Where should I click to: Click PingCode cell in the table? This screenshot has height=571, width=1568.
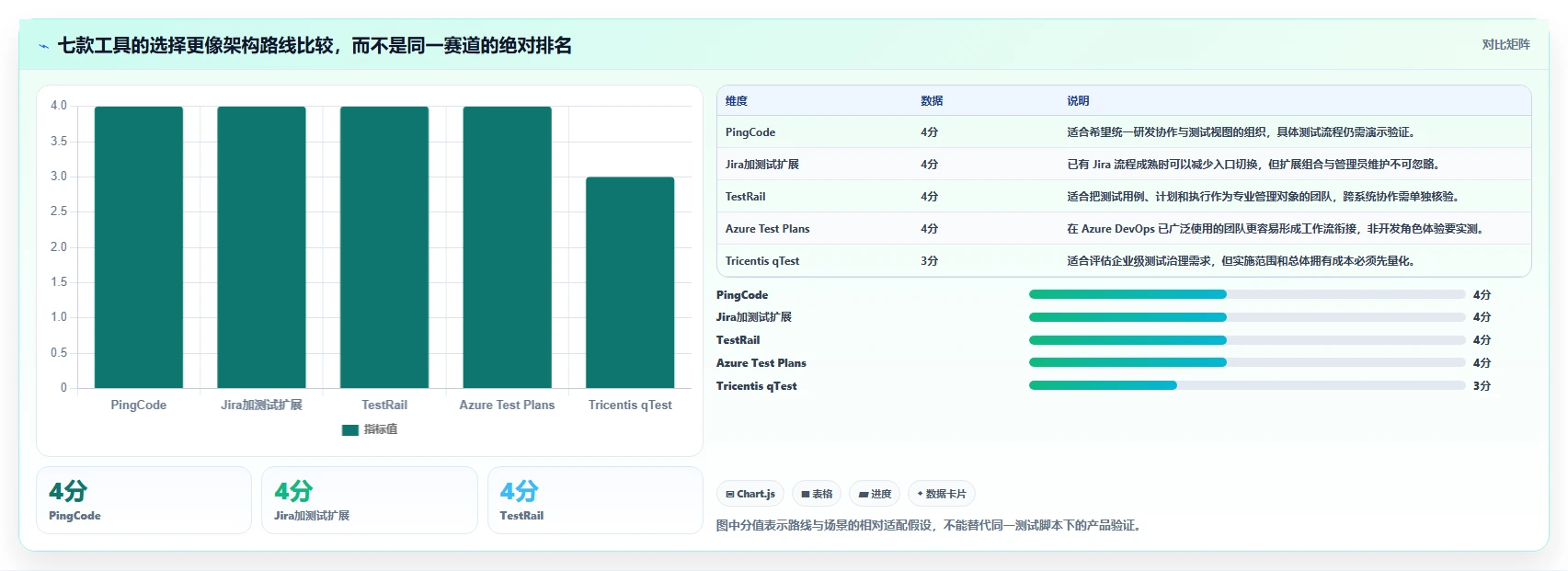(750, 132)
